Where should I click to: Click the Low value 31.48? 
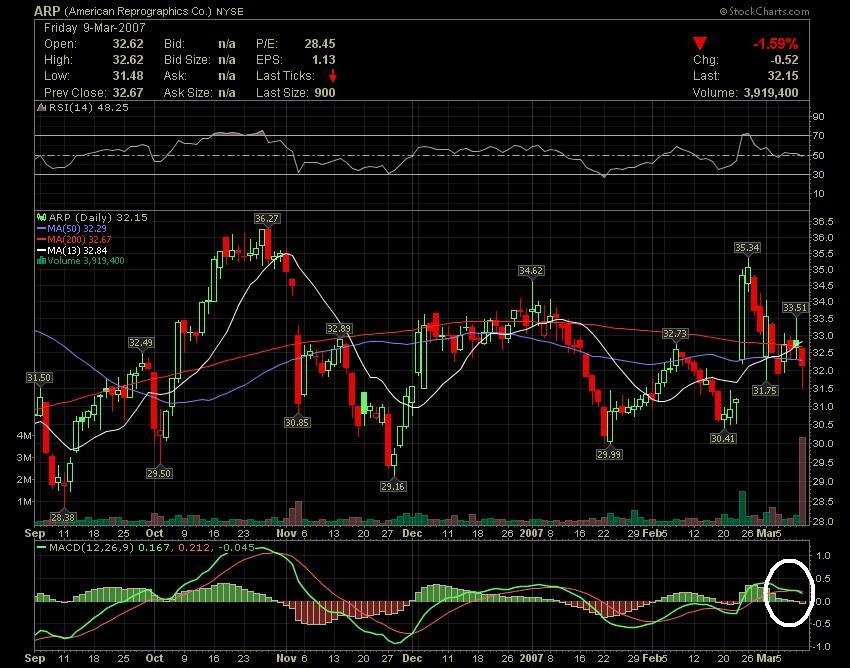(128, 76)
